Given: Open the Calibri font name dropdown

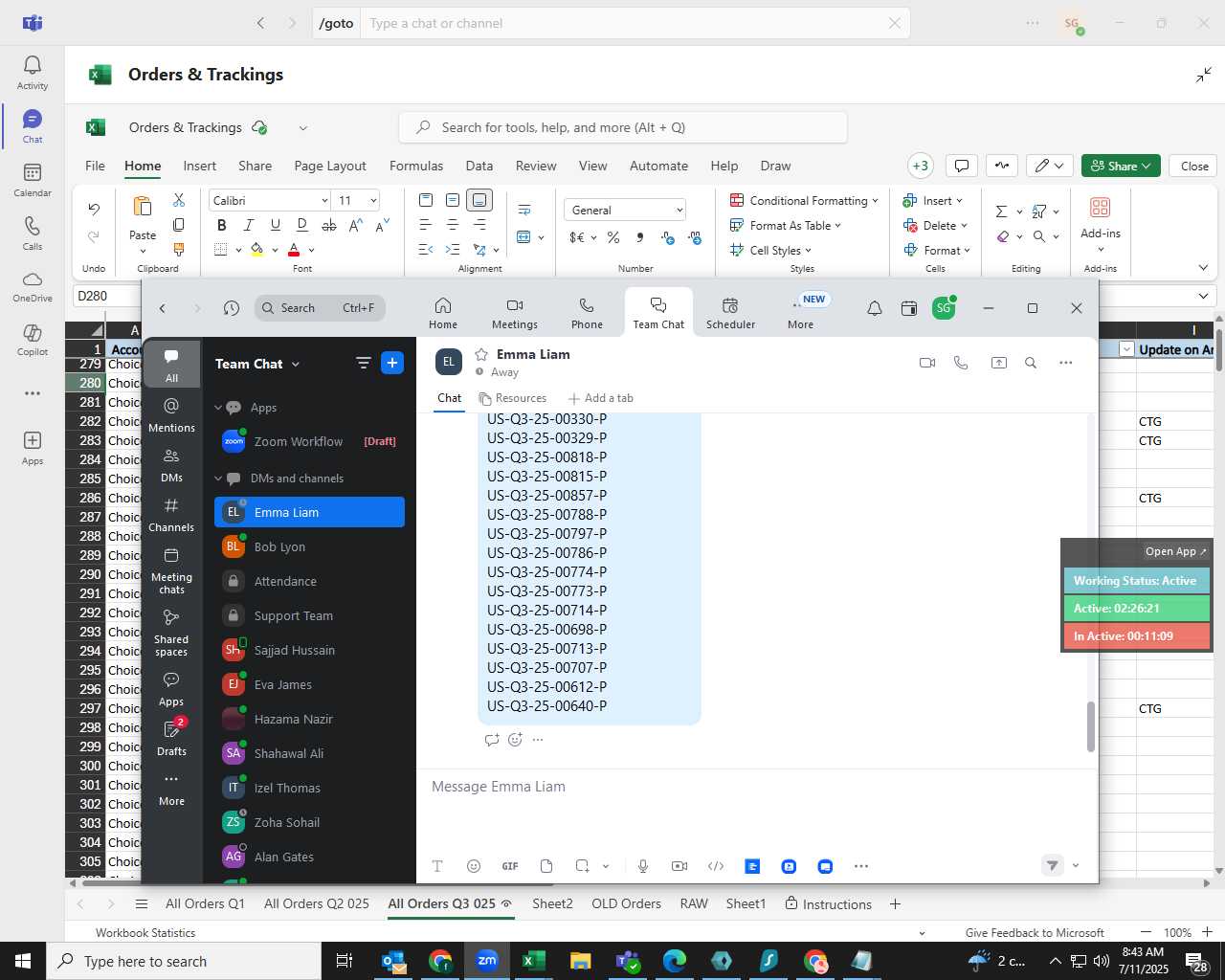Looking at the screenshot, I should 324,200.
